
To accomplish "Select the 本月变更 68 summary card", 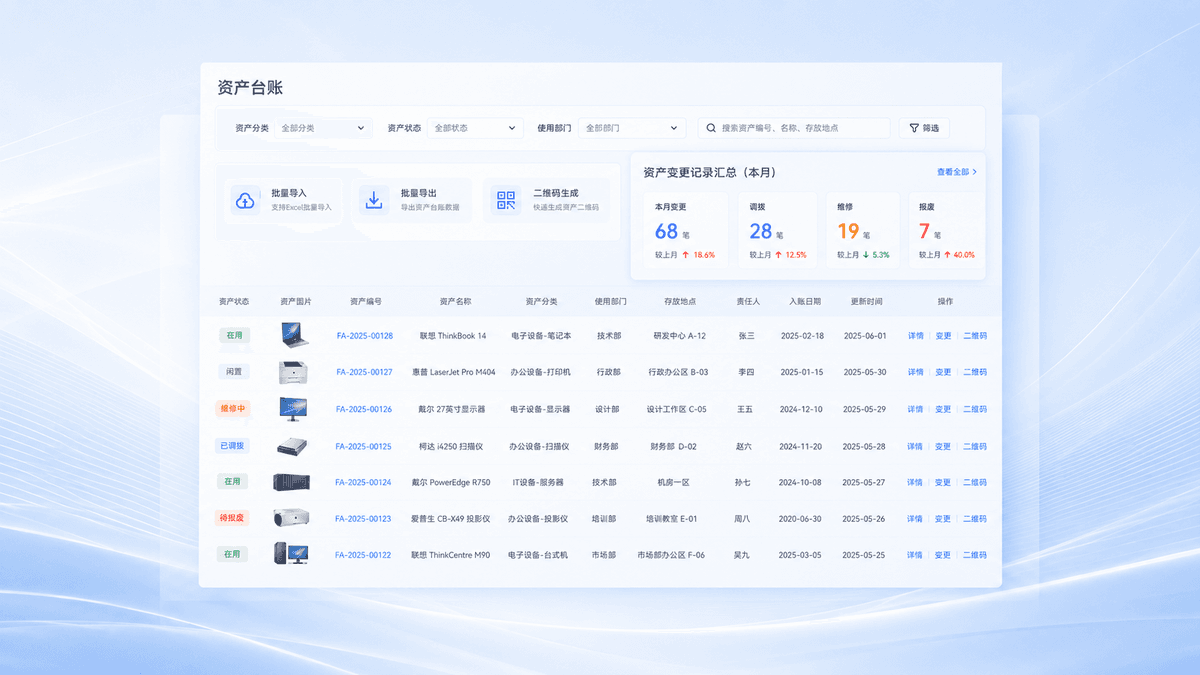I will point(685,229).
